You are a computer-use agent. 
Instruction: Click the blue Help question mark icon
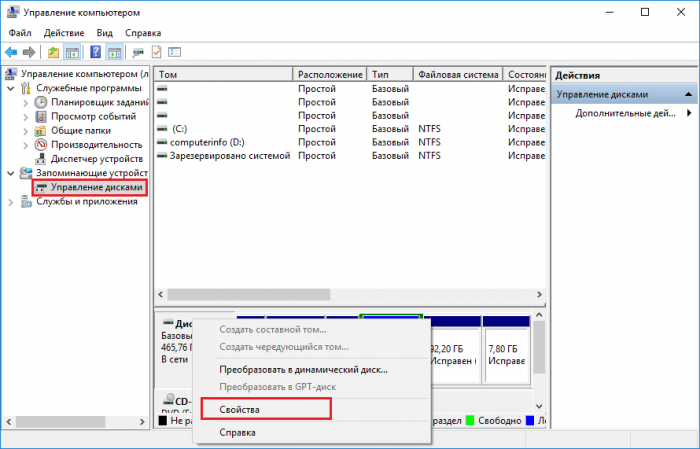(95, 52)
